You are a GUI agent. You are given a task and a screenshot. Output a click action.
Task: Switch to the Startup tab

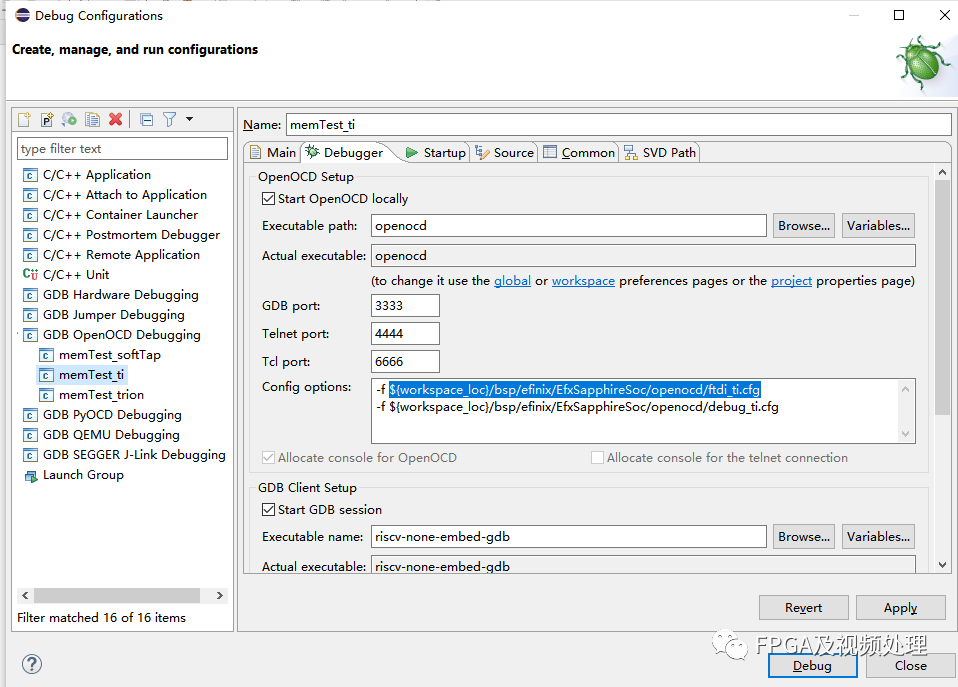(x=435, y=152)
